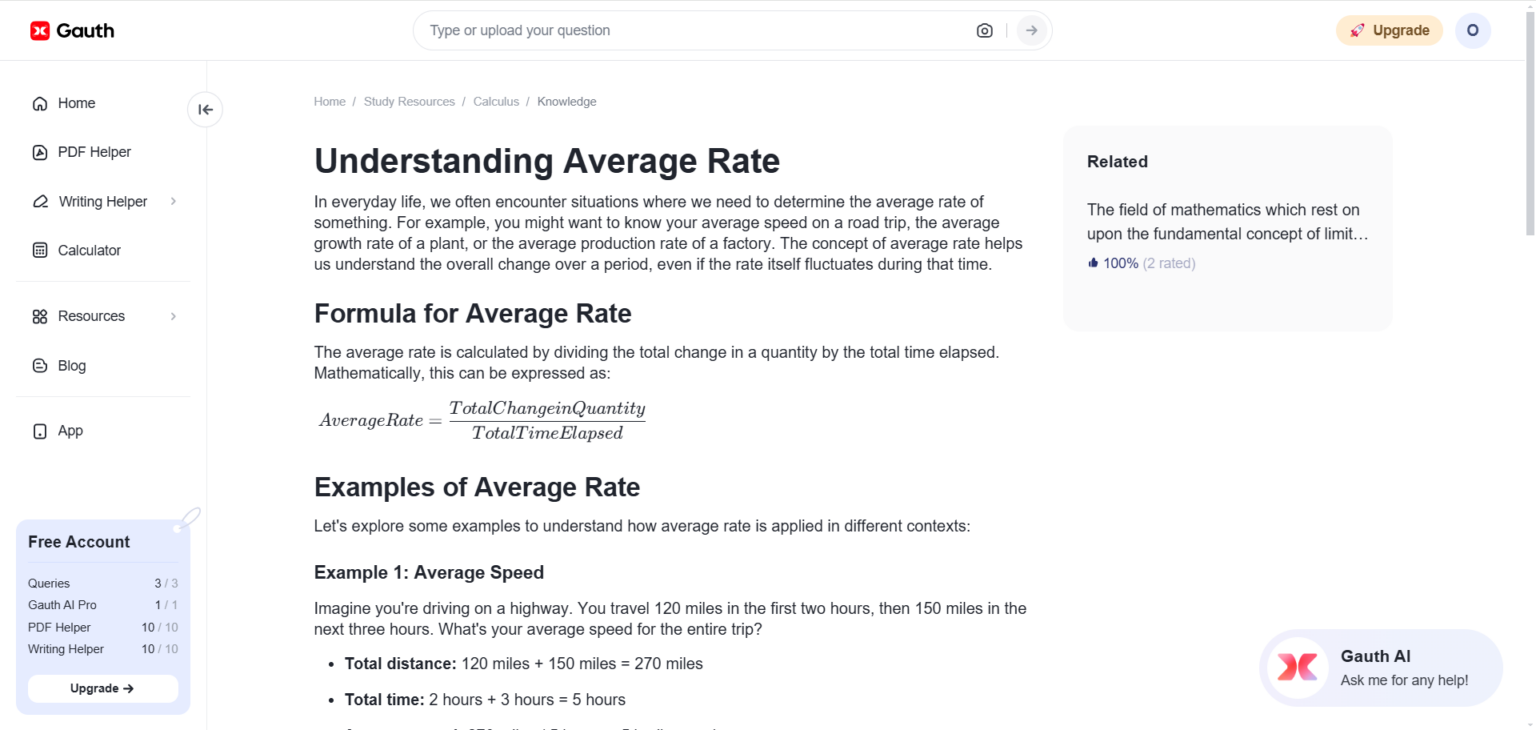Viewport: 1536px width, 730px height.
Task: Click the Upgrade button in the header
Action: tap(1389, 30)
